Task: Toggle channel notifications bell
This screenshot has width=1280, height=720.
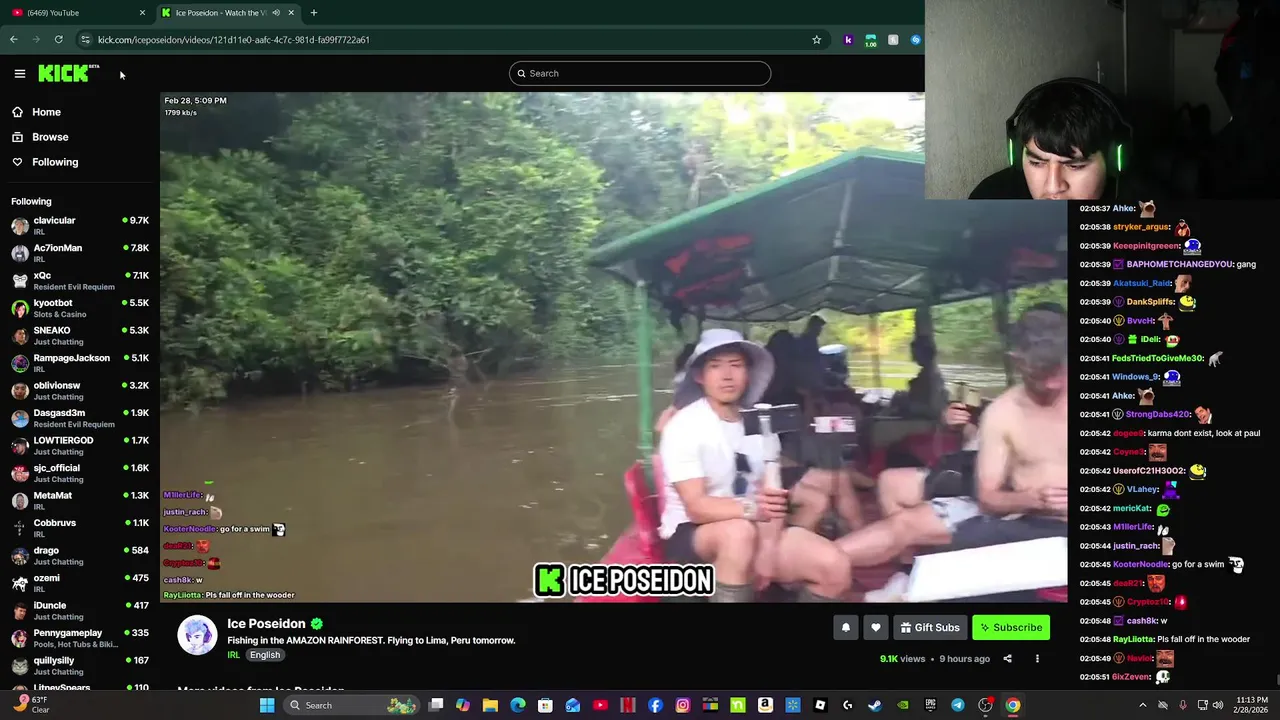Action: [846, 628]
